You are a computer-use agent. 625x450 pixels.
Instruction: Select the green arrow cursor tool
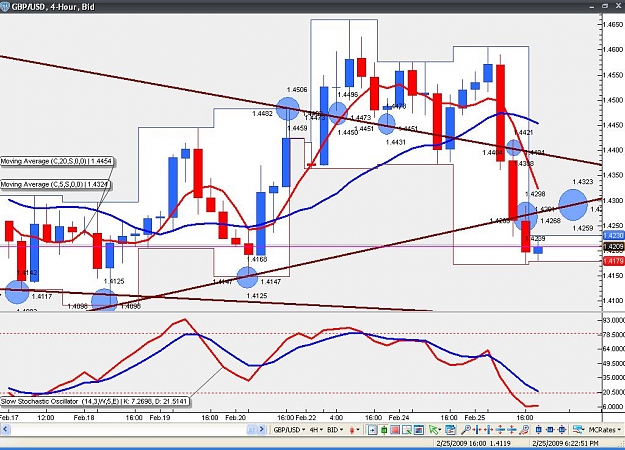click(x=433, y=430)
